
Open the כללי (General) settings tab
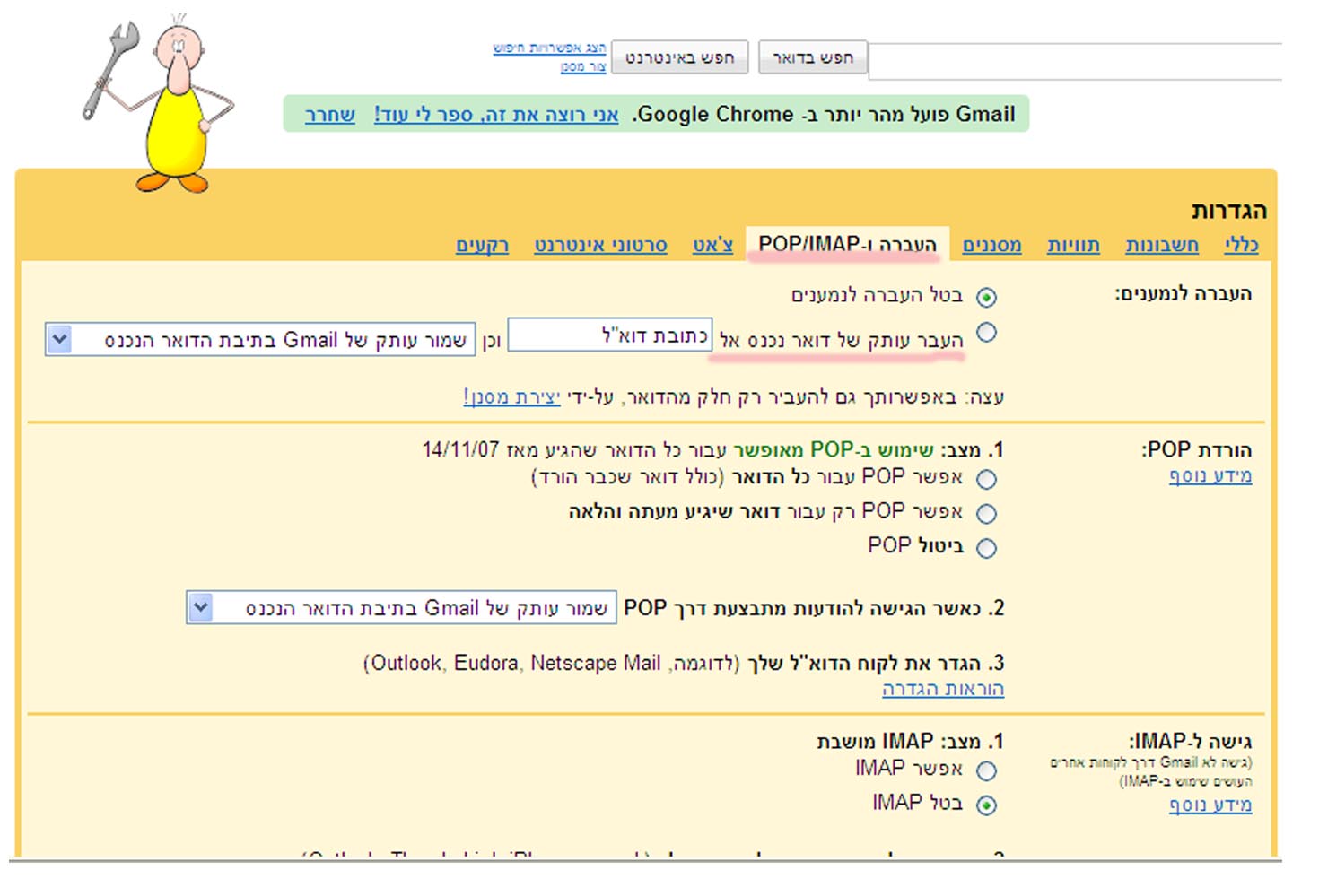[x=1241, y=245]
